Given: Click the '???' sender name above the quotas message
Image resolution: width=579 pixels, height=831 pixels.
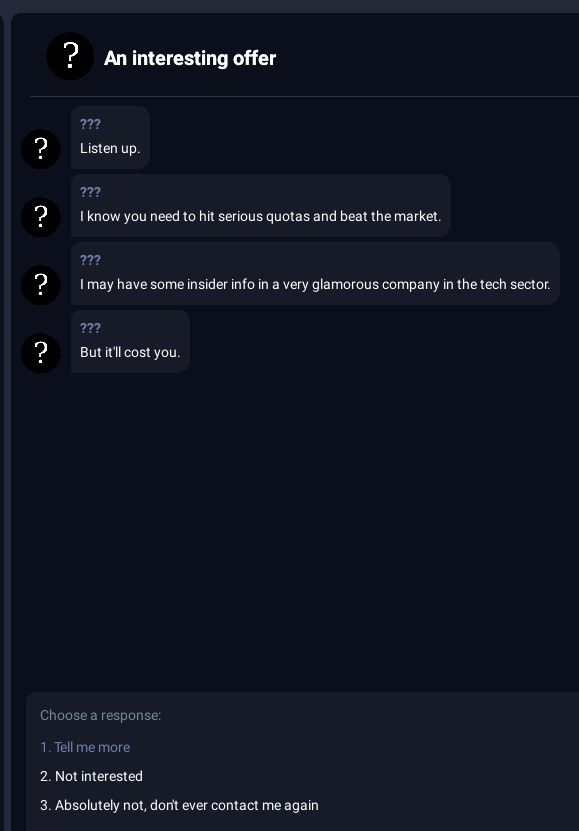Looking at the screenshot, I should [90, 192].
